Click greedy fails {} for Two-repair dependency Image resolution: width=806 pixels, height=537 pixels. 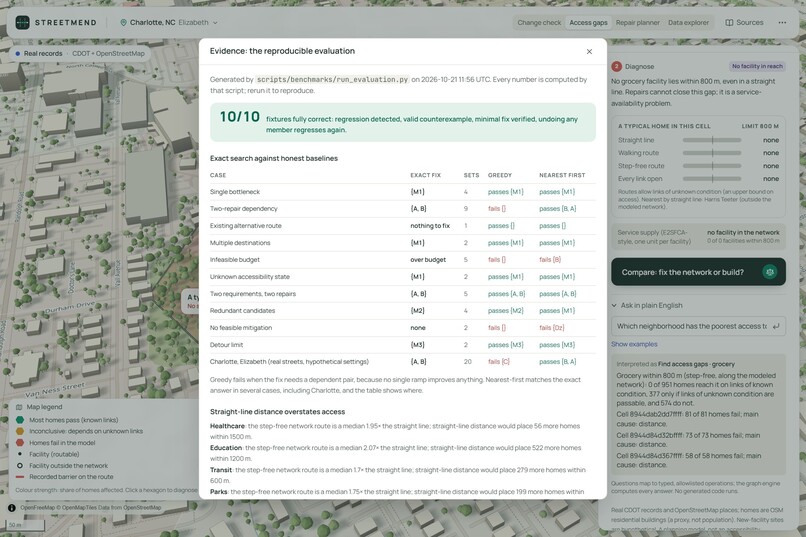click(x=497, y=209)
